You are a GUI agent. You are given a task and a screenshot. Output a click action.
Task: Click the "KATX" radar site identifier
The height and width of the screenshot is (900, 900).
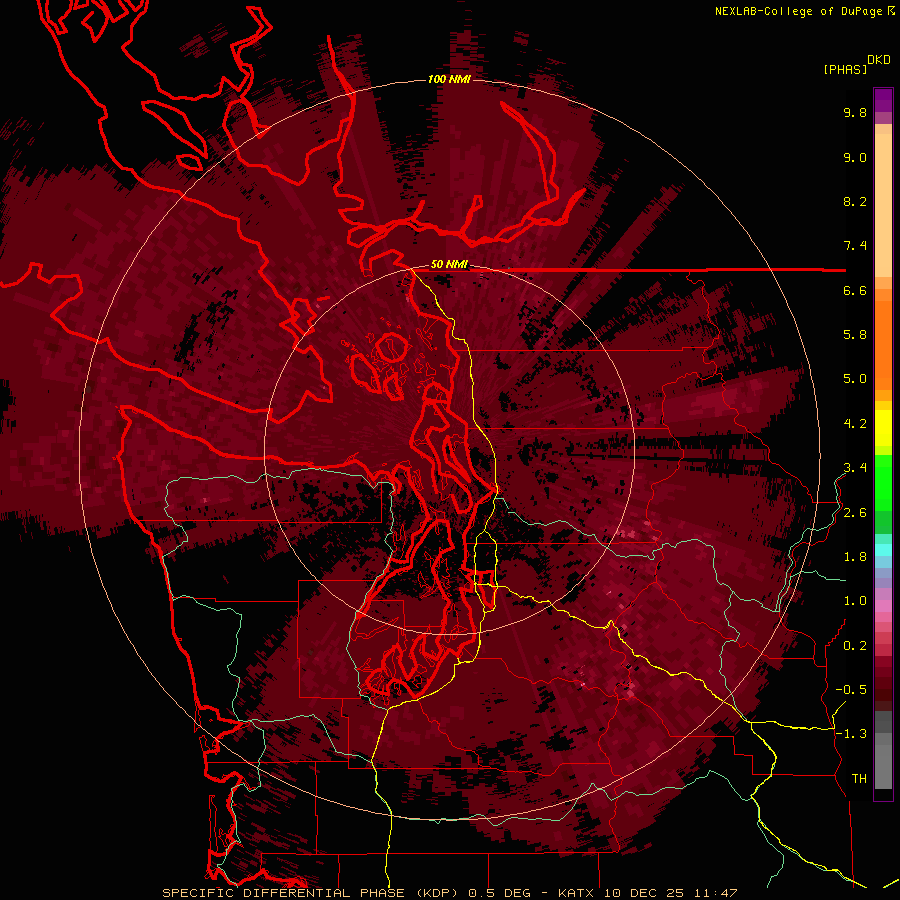click(x=577, y=893)
